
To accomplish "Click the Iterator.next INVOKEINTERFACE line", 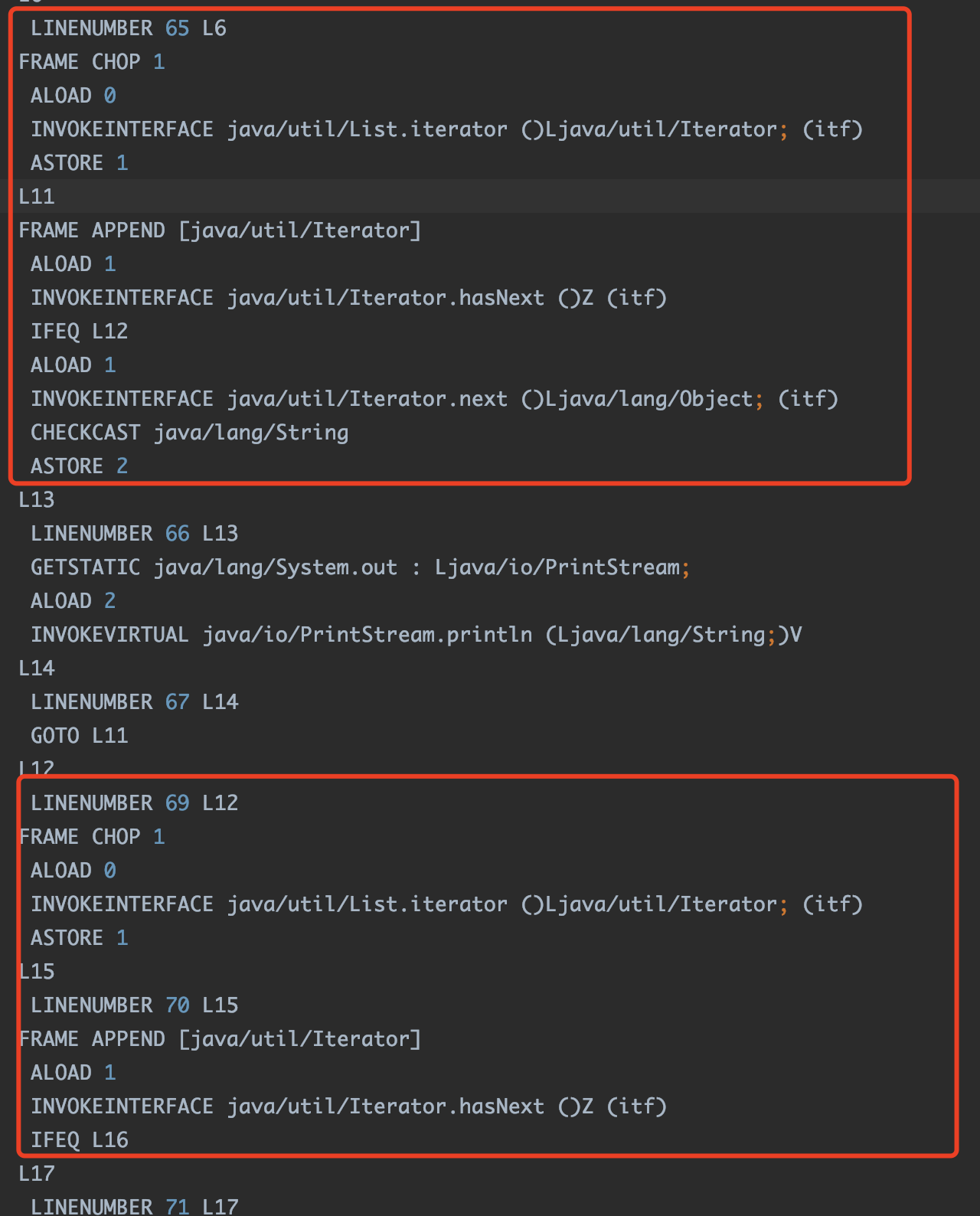I will click(435, 399).
